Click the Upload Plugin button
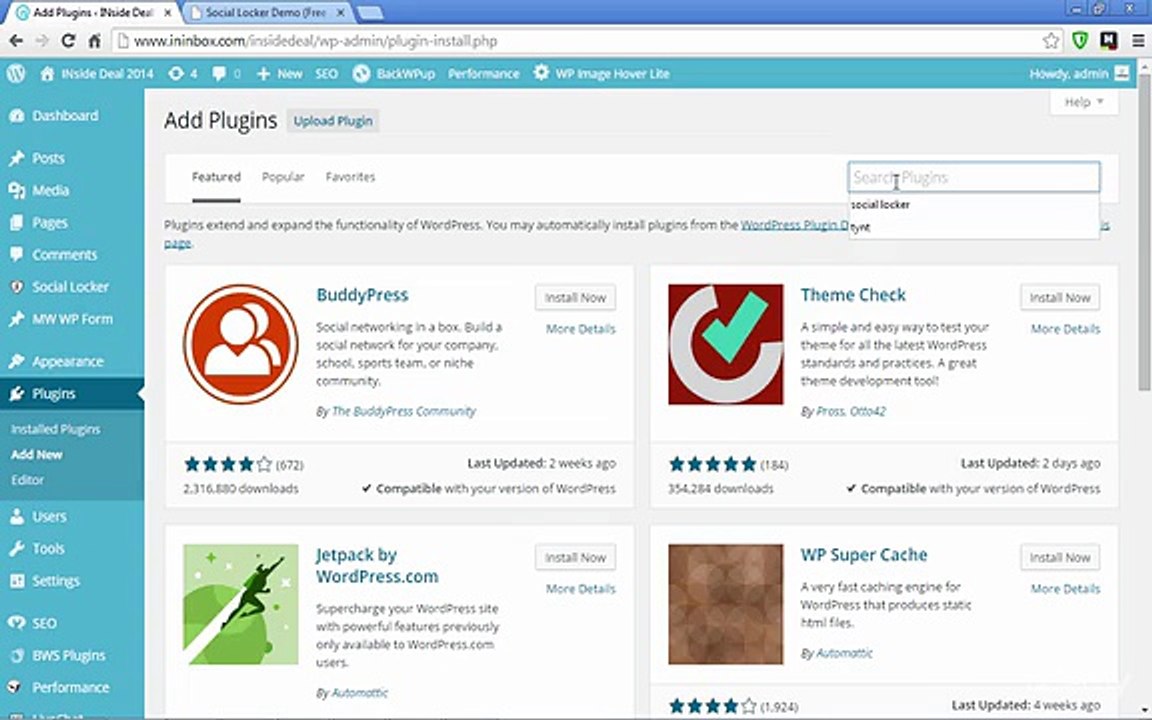 [x=333, y=120]
